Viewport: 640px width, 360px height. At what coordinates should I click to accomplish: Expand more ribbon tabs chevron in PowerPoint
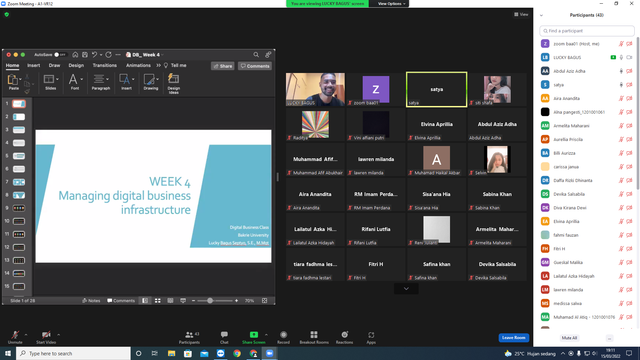pos(158,65)
